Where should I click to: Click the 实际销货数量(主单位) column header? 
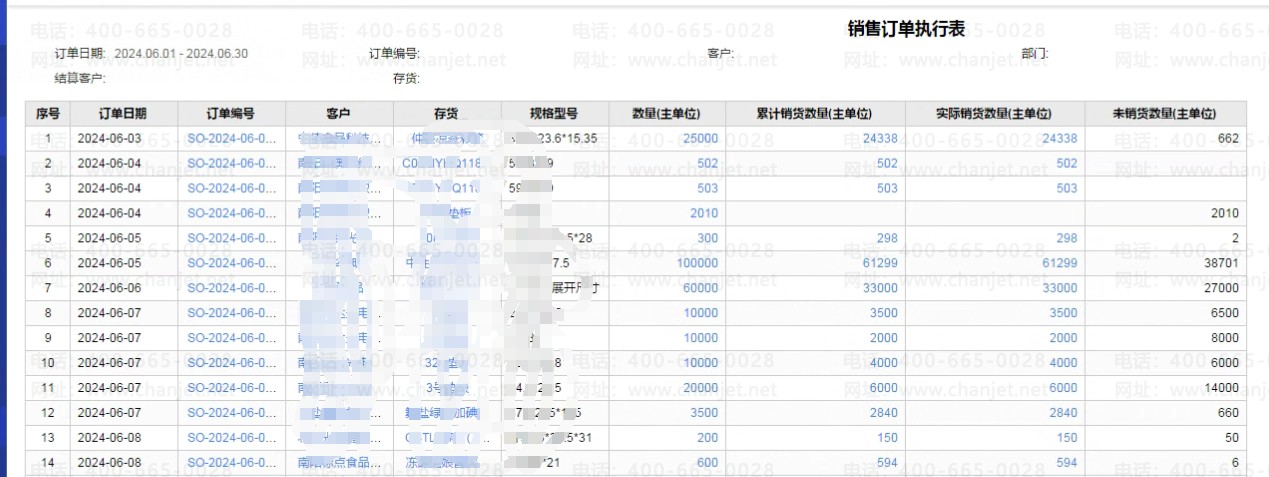click(x=994, y=113)
